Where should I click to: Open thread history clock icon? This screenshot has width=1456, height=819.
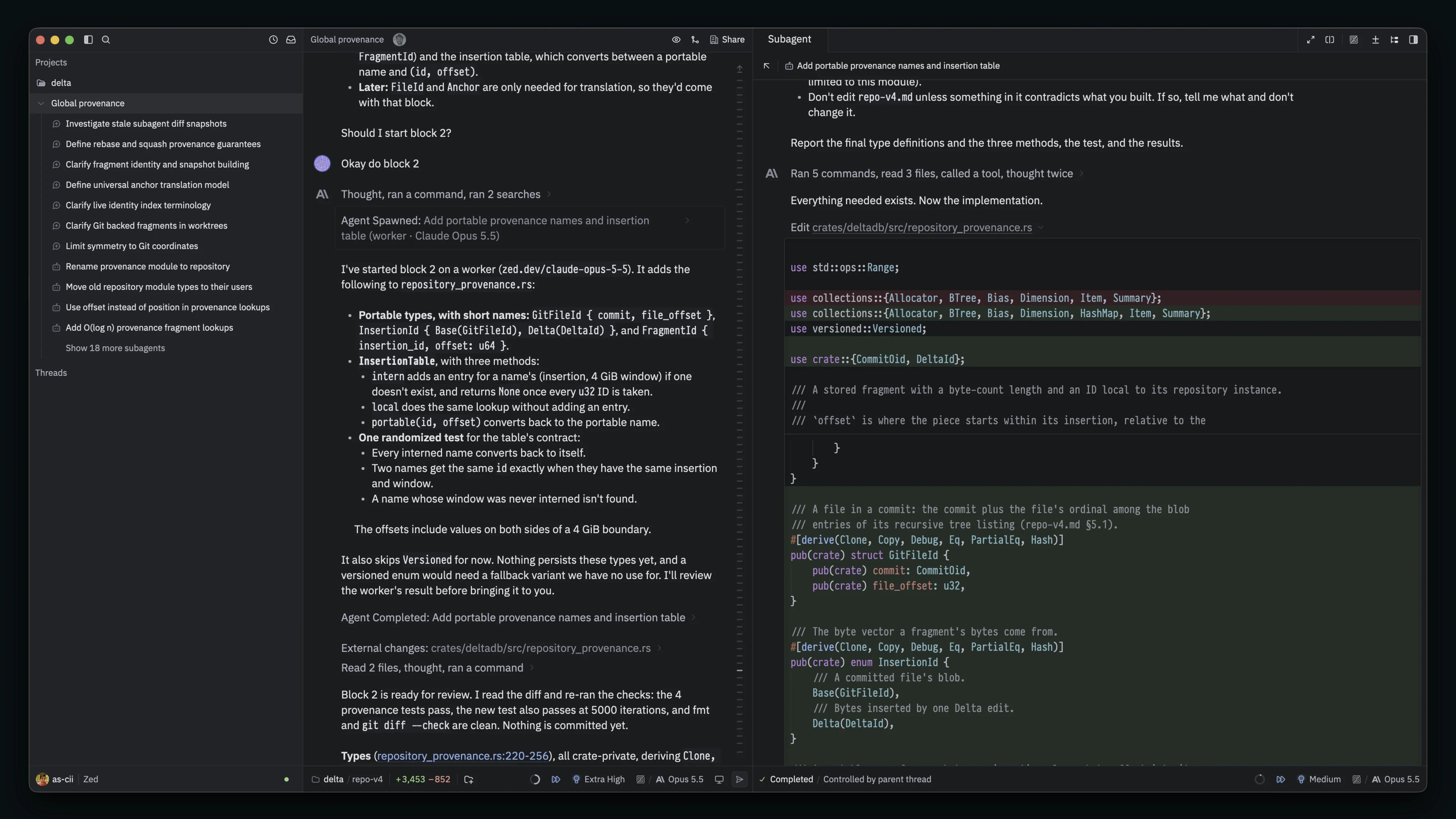pyautogui.click(x=273, y=40)
